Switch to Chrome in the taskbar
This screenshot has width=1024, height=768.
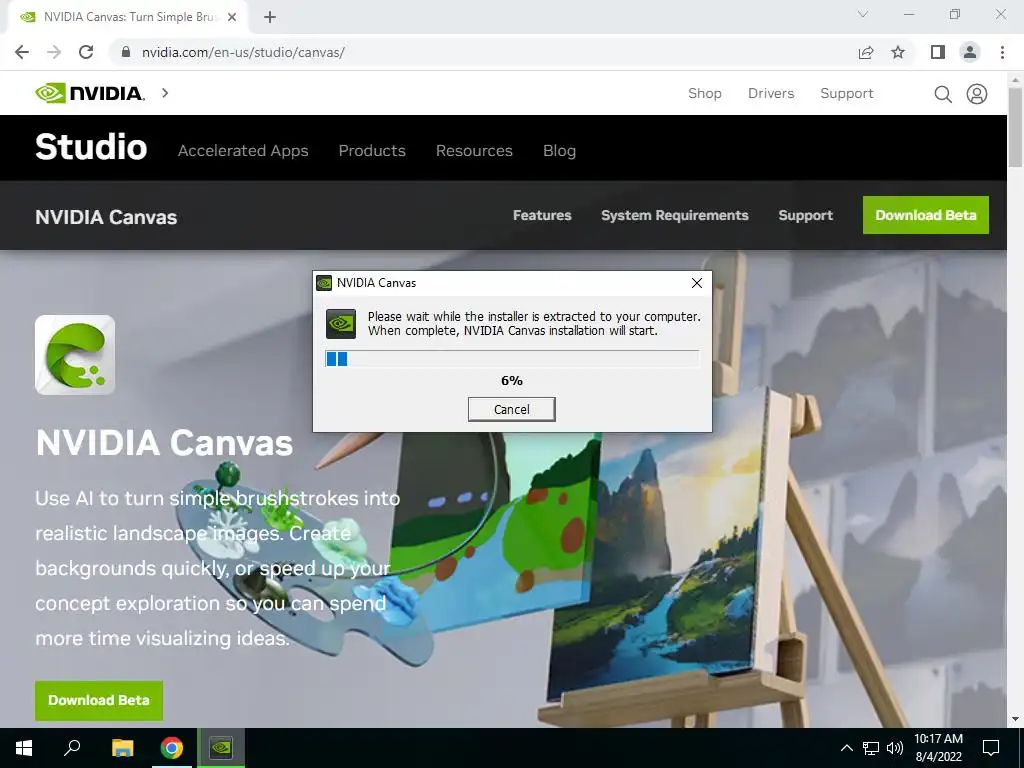point(172,748)
